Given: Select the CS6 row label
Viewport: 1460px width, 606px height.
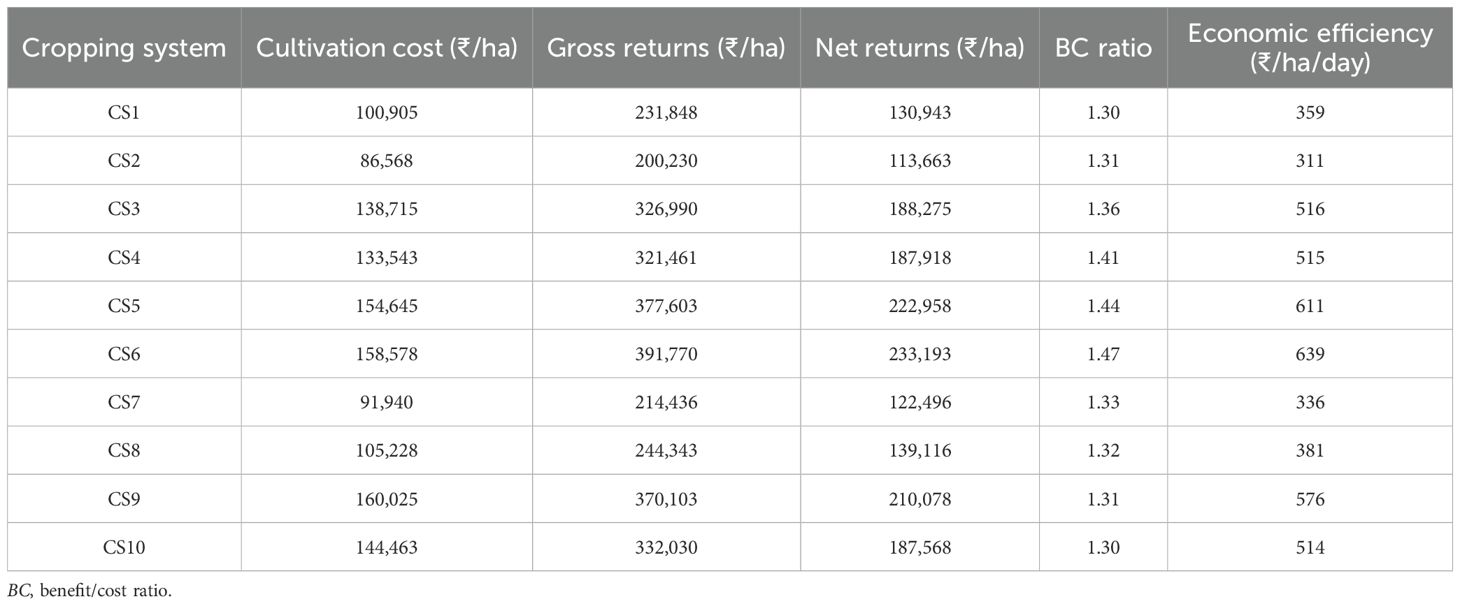Looking at the screenshot, I should 124,354.
